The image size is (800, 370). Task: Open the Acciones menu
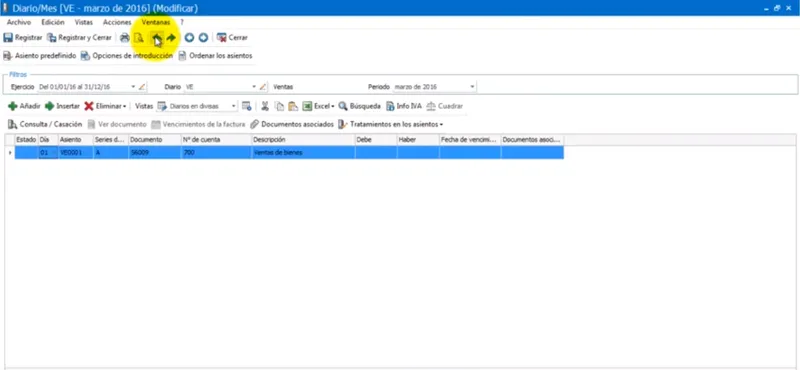point(117,22)
